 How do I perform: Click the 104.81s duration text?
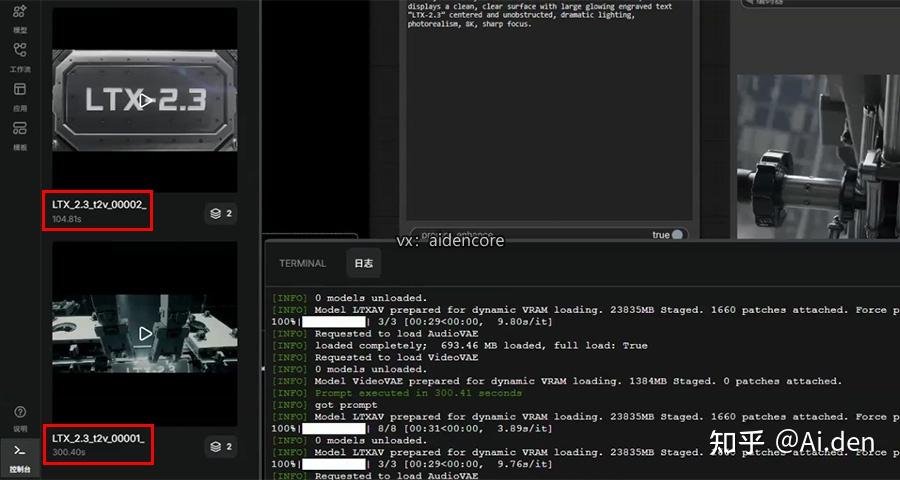pyautogui.click(x=68, y=219)
